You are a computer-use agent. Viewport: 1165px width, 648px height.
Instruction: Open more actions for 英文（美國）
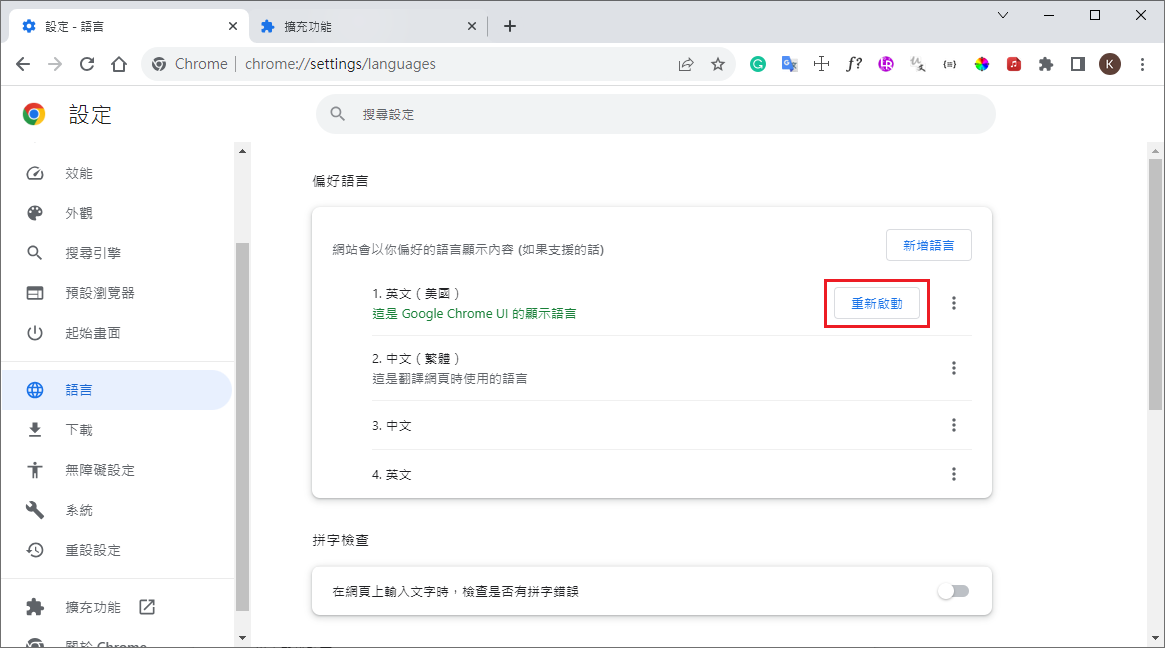coord(953,303)
